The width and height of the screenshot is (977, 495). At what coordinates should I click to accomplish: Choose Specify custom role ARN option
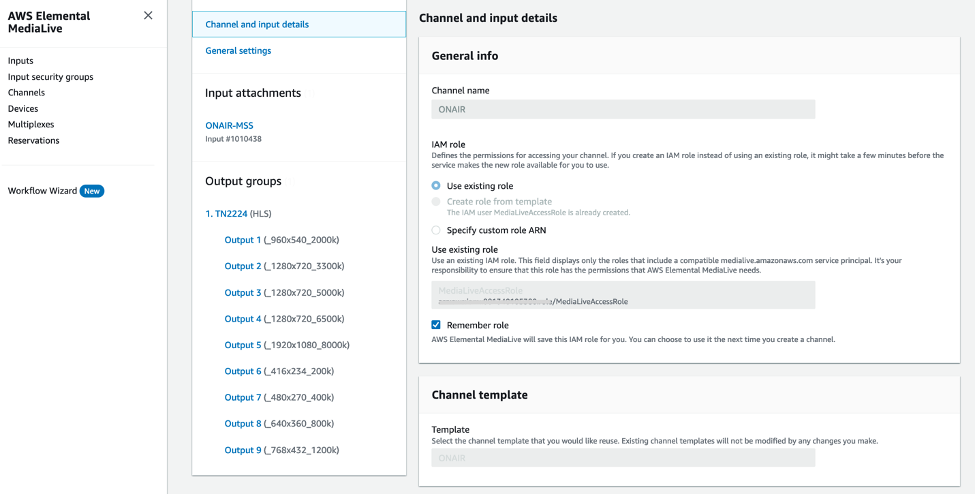pyautogui.click(x=436, y=230)
